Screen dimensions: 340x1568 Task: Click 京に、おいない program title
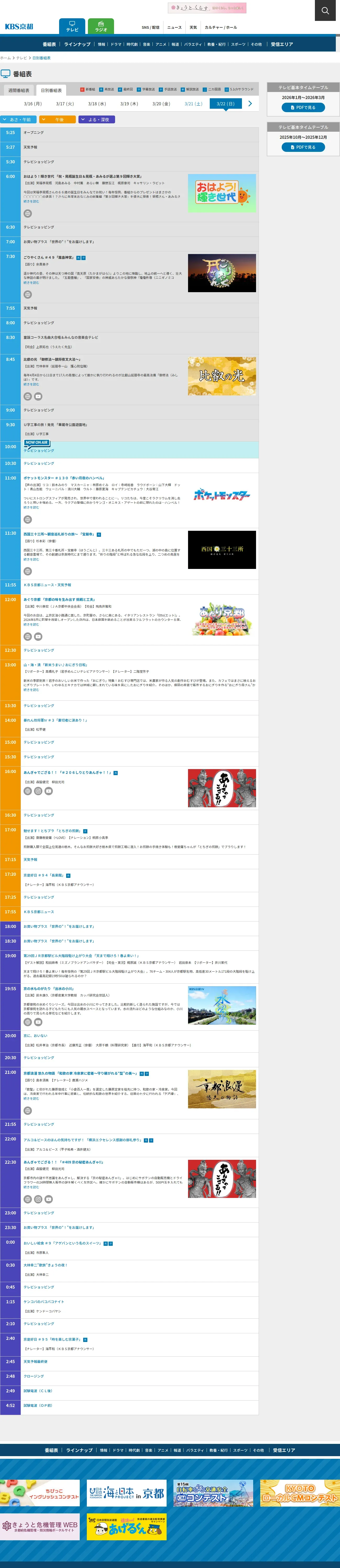[35, 1035]
